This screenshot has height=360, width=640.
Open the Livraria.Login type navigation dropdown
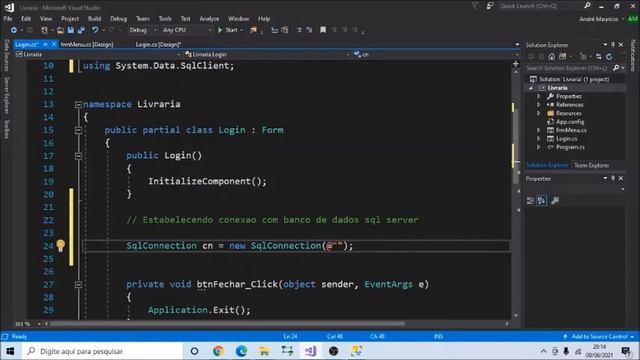tap(267, 54)
